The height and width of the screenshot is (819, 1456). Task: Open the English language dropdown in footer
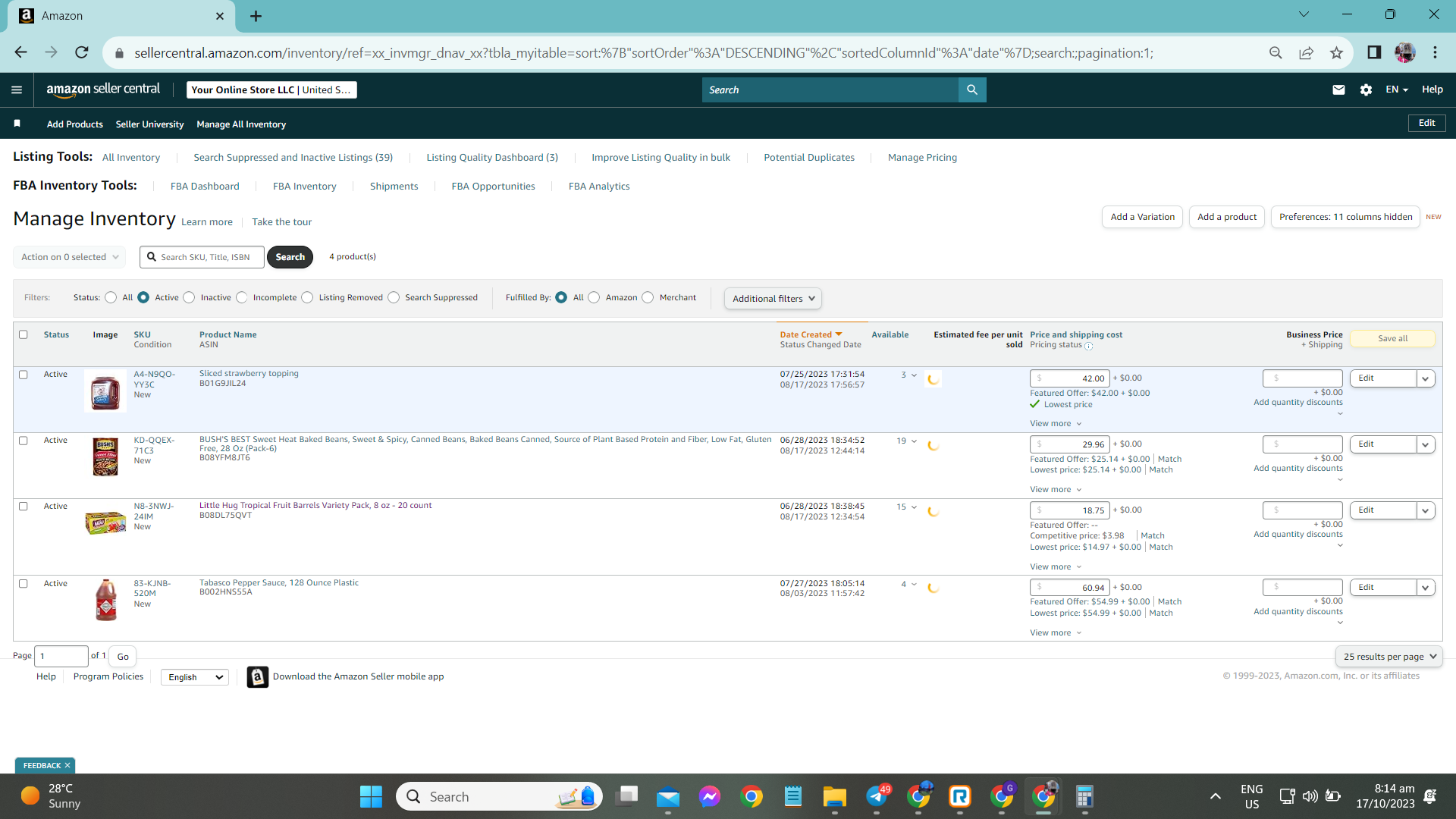coord(195,677)
